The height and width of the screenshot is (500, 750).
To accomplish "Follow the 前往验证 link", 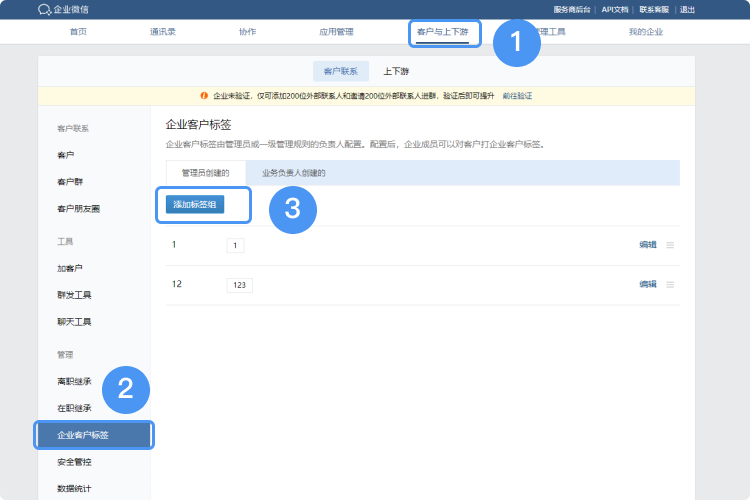I will (x=517, y=96).
